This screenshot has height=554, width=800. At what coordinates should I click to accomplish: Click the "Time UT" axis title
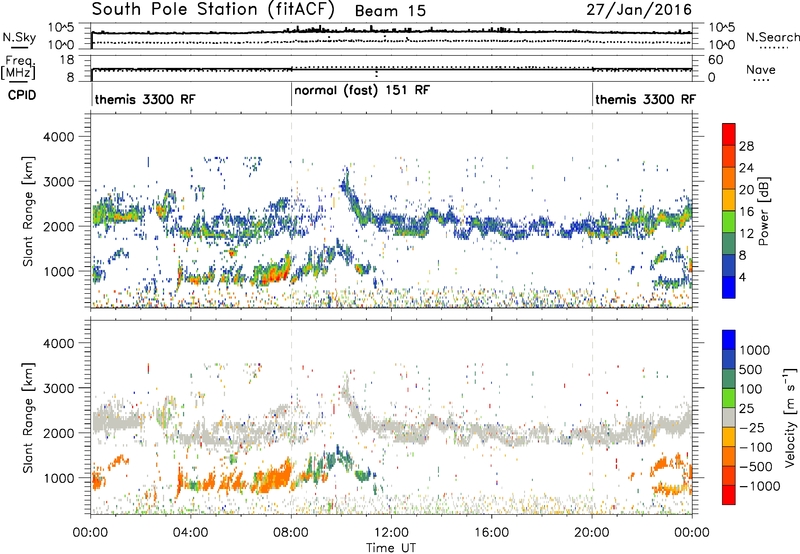[391, 548]
